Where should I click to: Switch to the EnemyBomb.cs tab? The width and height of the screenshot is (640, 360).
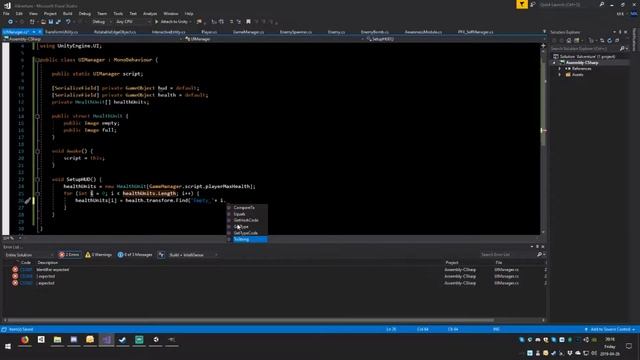click(374, 32)
